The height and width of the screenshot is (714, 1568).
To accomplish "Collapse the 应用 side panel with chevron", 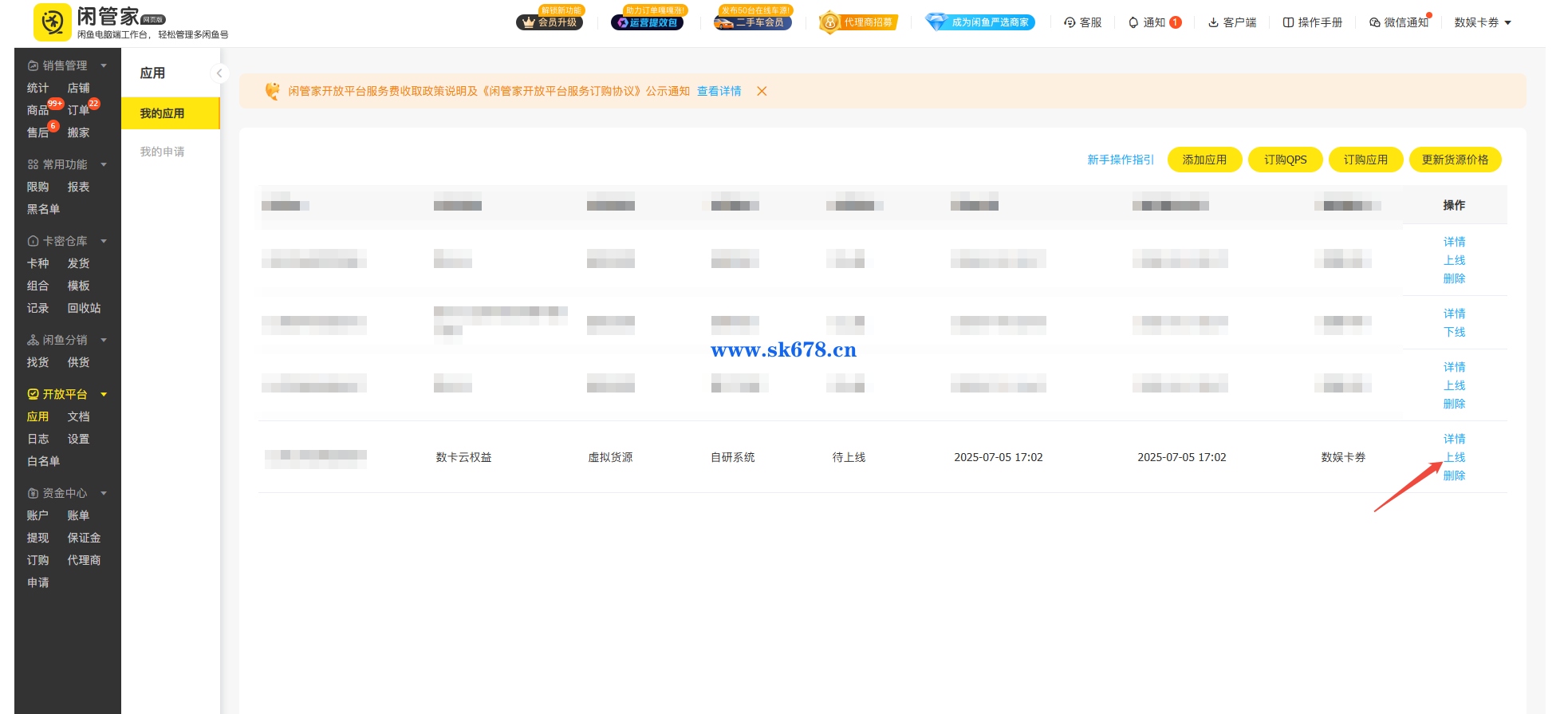I will pyautogui.click(x=219, y=73).
